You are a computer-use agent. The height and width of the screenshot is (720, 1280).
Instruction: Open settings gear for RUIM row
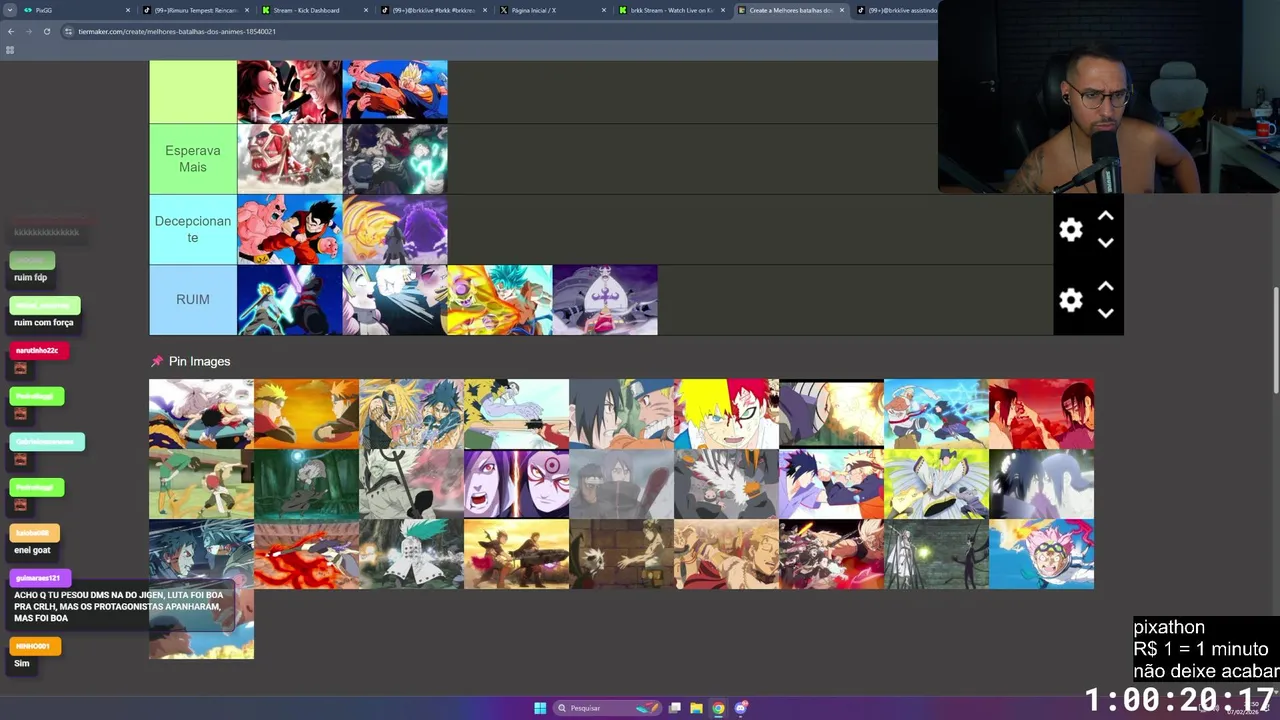tap(1070, 300)
